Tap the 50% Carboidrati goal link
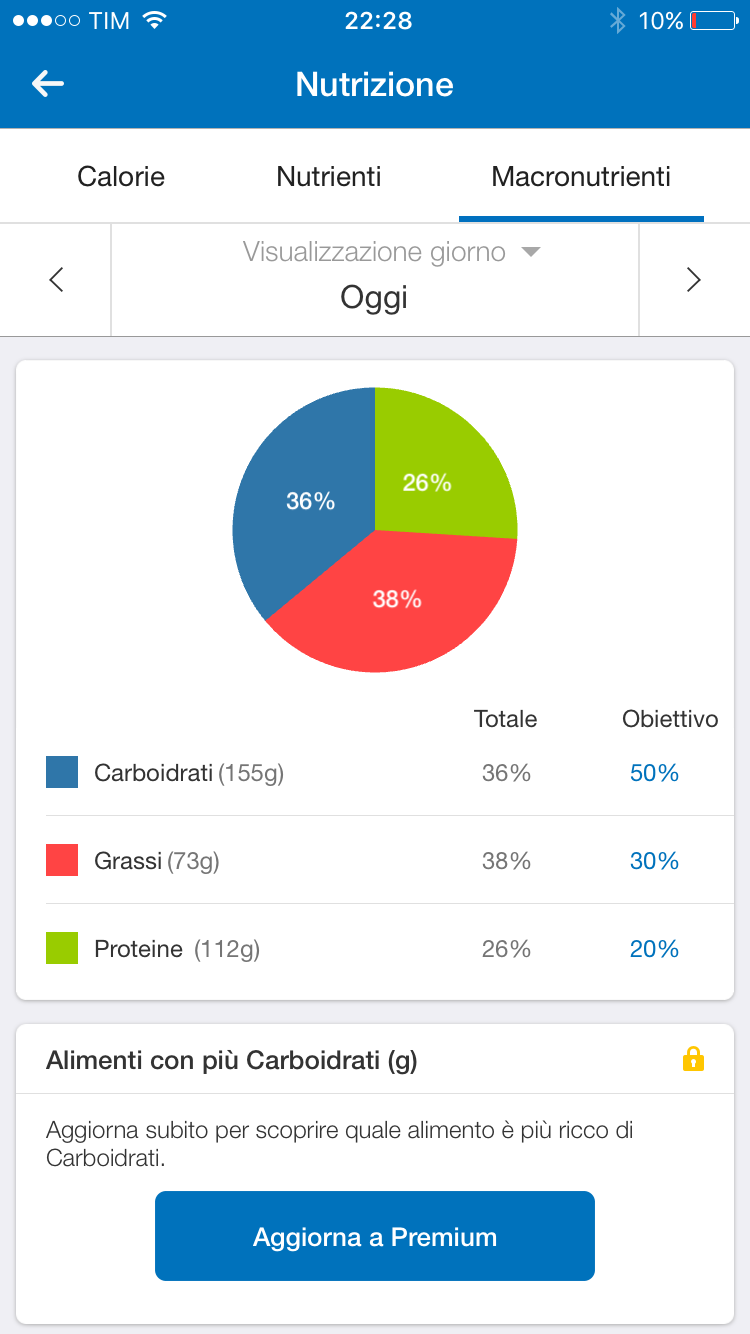 pyautogui.click(x=654, y=773)
